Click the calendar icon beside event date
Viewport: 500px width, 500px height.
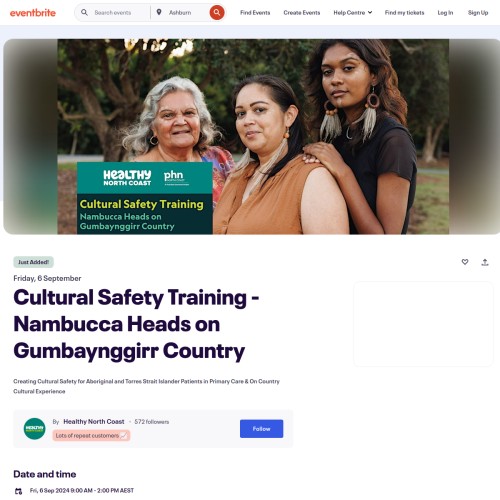tap(19, 491)
